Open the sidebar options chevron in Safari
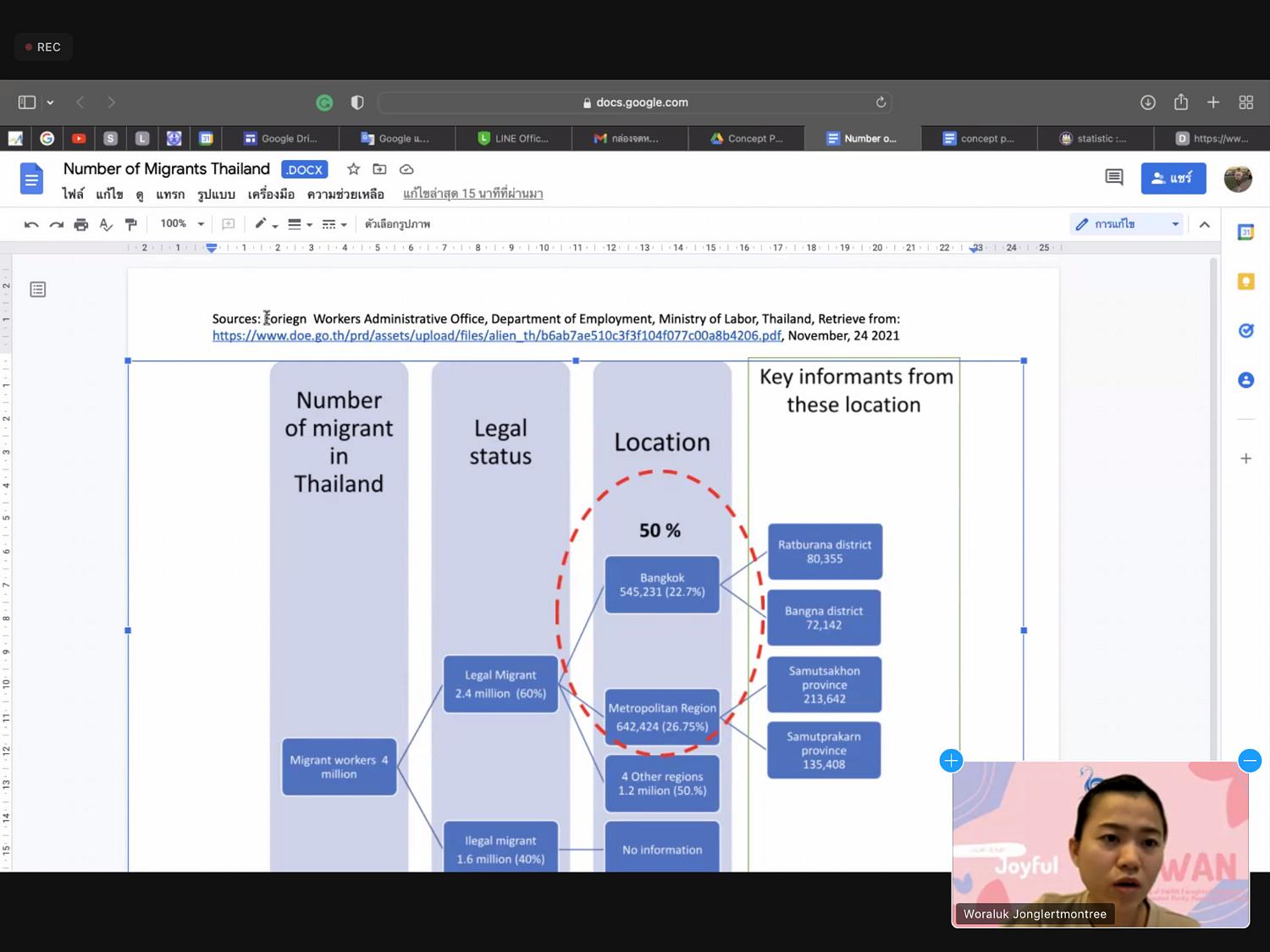This screenshot has height=952, width=1270. [50, 102]
